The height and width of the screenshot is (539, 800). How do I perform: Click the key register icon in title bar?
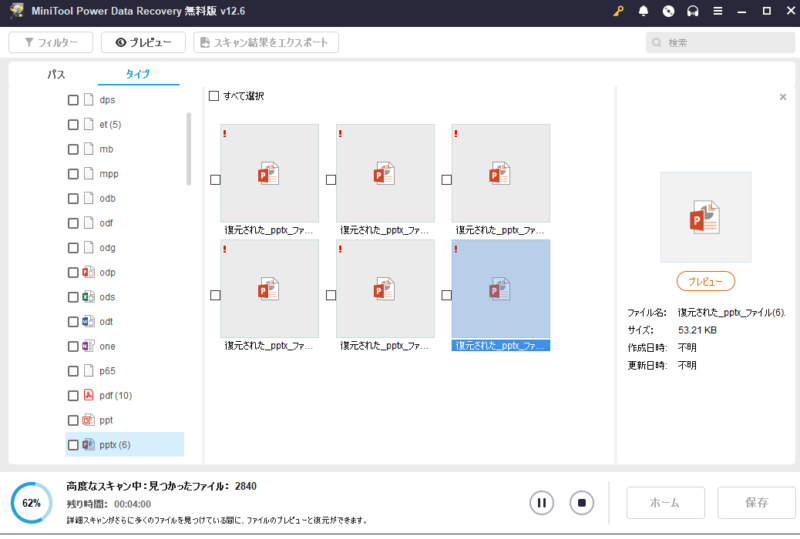click(x=618, y=11)
